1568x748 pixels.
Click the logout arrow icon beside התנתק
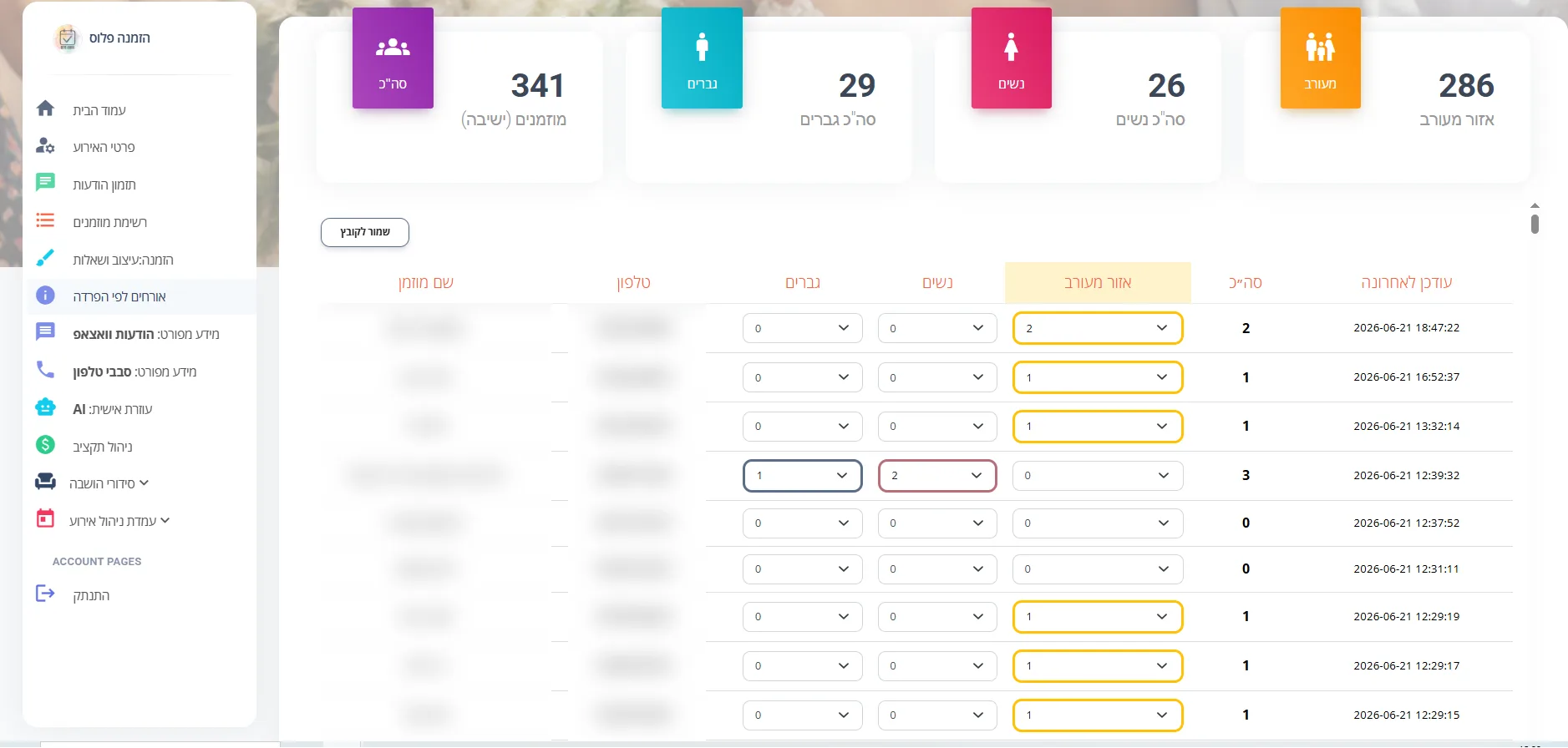coord(45,594)
